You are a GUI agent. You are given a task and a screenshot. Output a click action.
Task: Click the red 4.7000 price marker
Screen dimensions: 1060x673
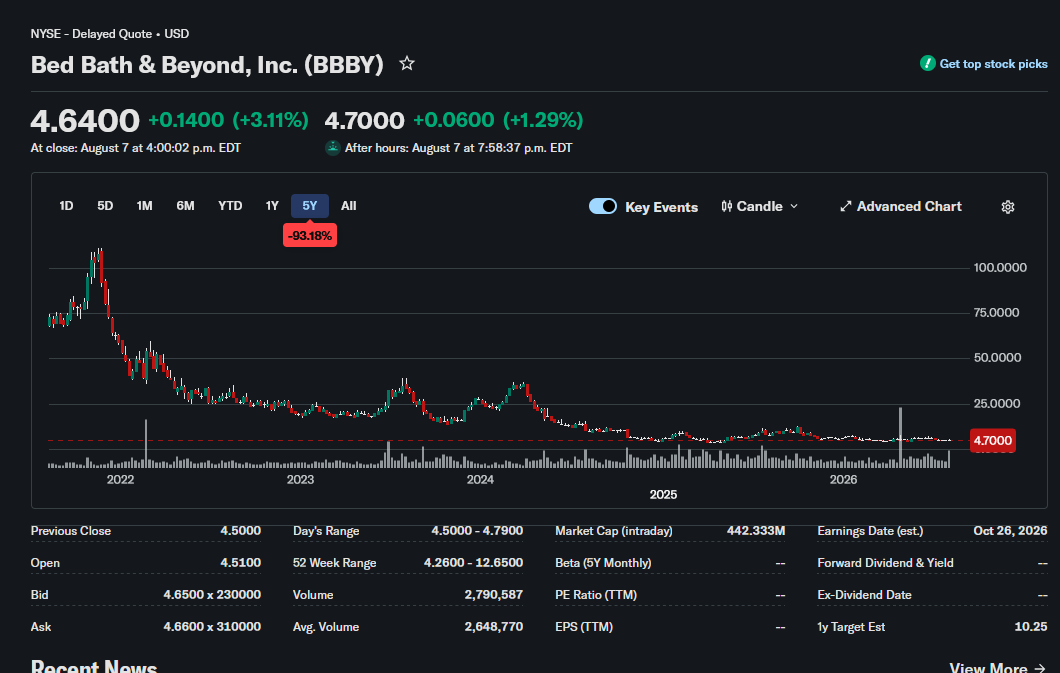(992, 441)
